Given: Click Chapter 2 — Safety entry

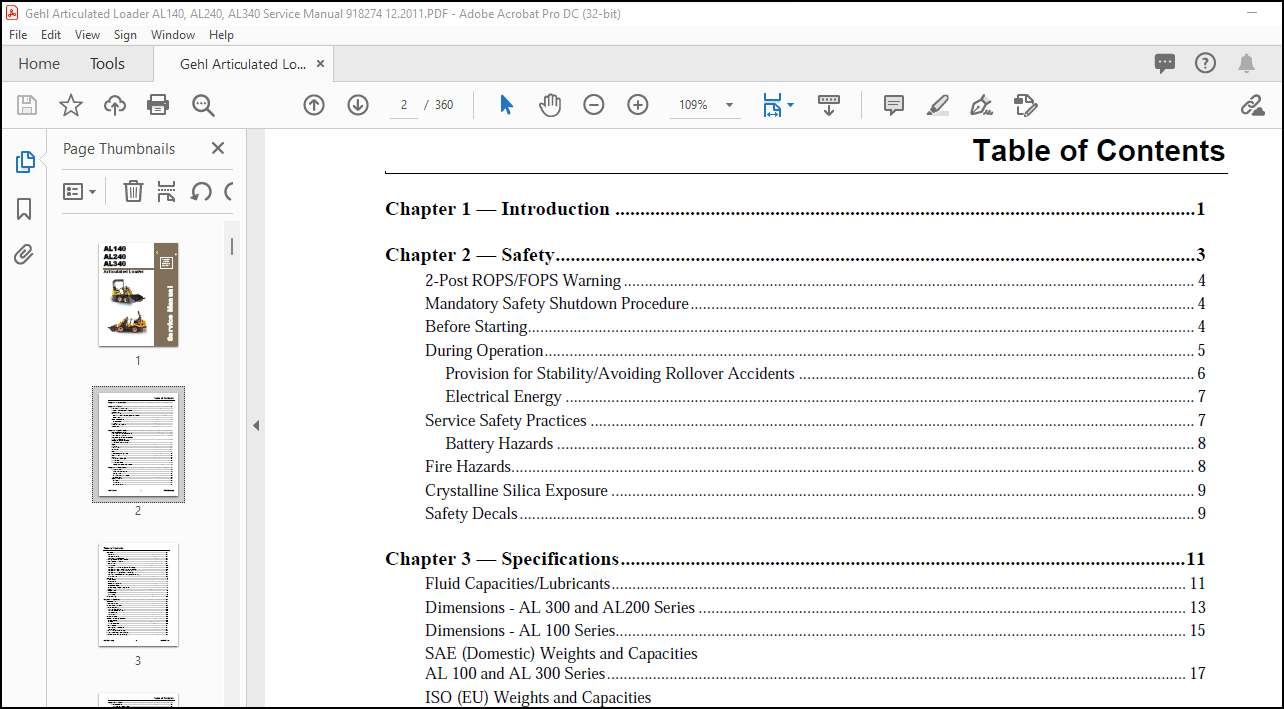Looking at the screenshot, I should click(795, 255).
